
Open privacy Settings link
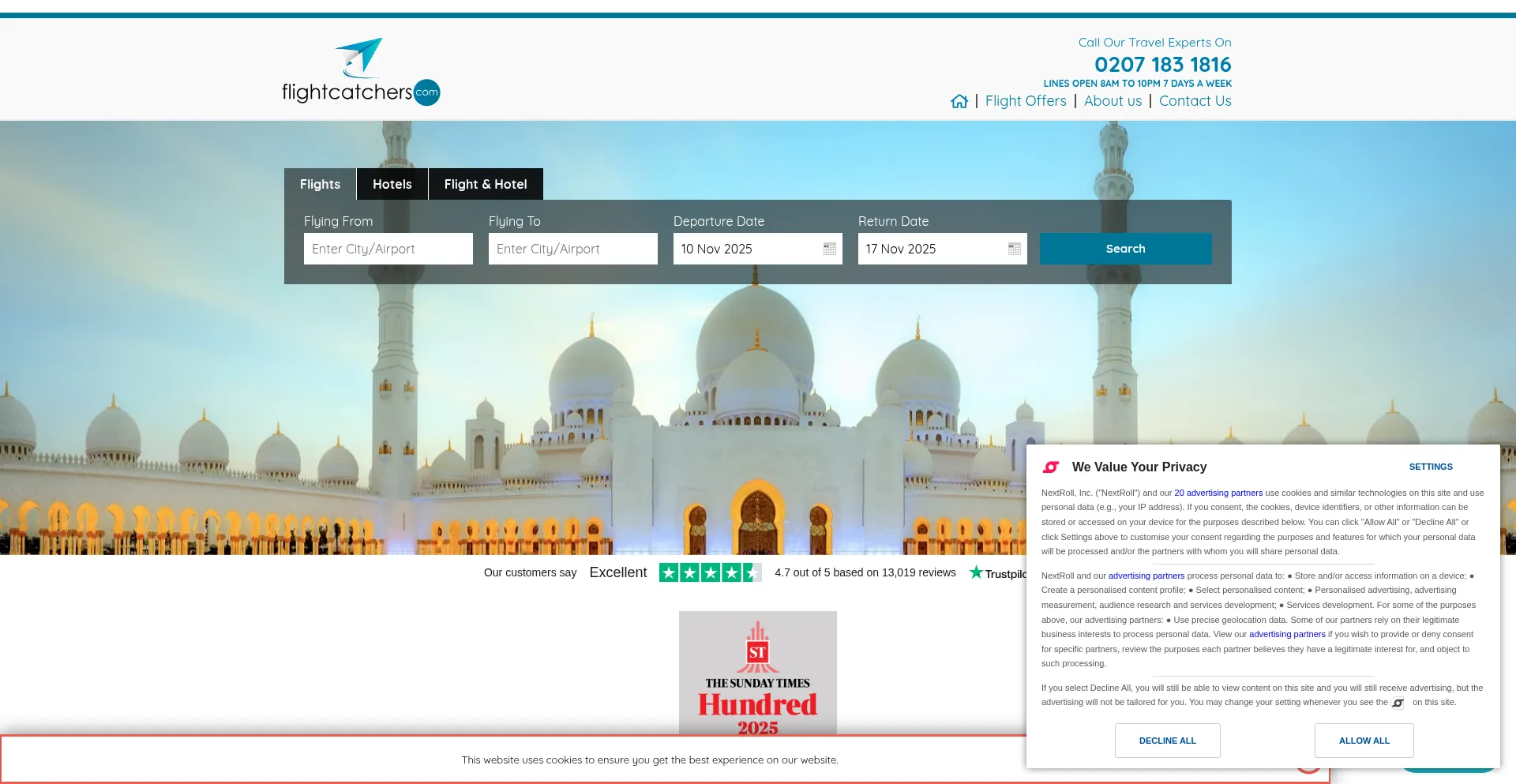tap(1430, 467)
